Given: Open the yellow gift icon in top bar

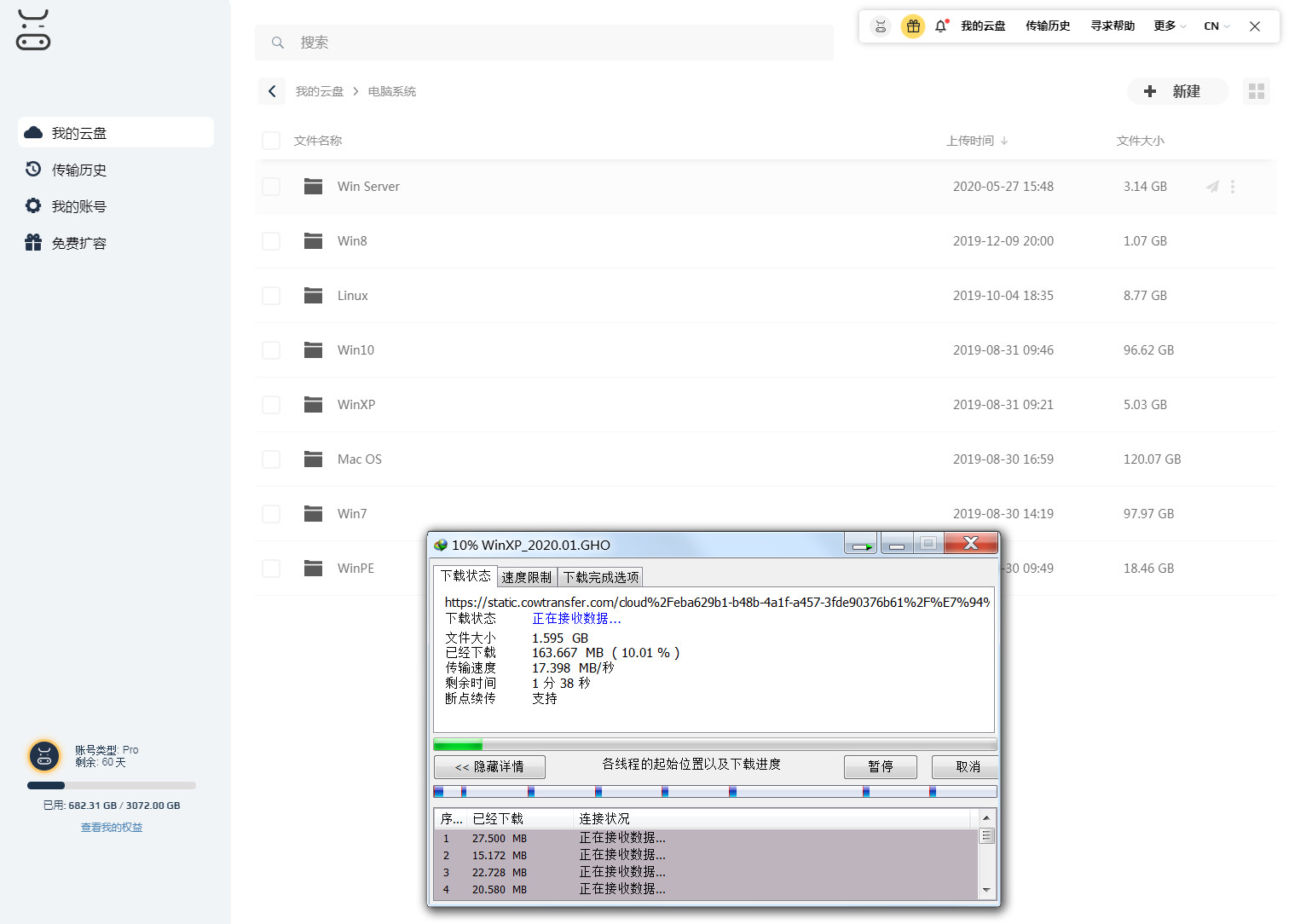Looking at the screenshot, I should [x=913, y=26].
